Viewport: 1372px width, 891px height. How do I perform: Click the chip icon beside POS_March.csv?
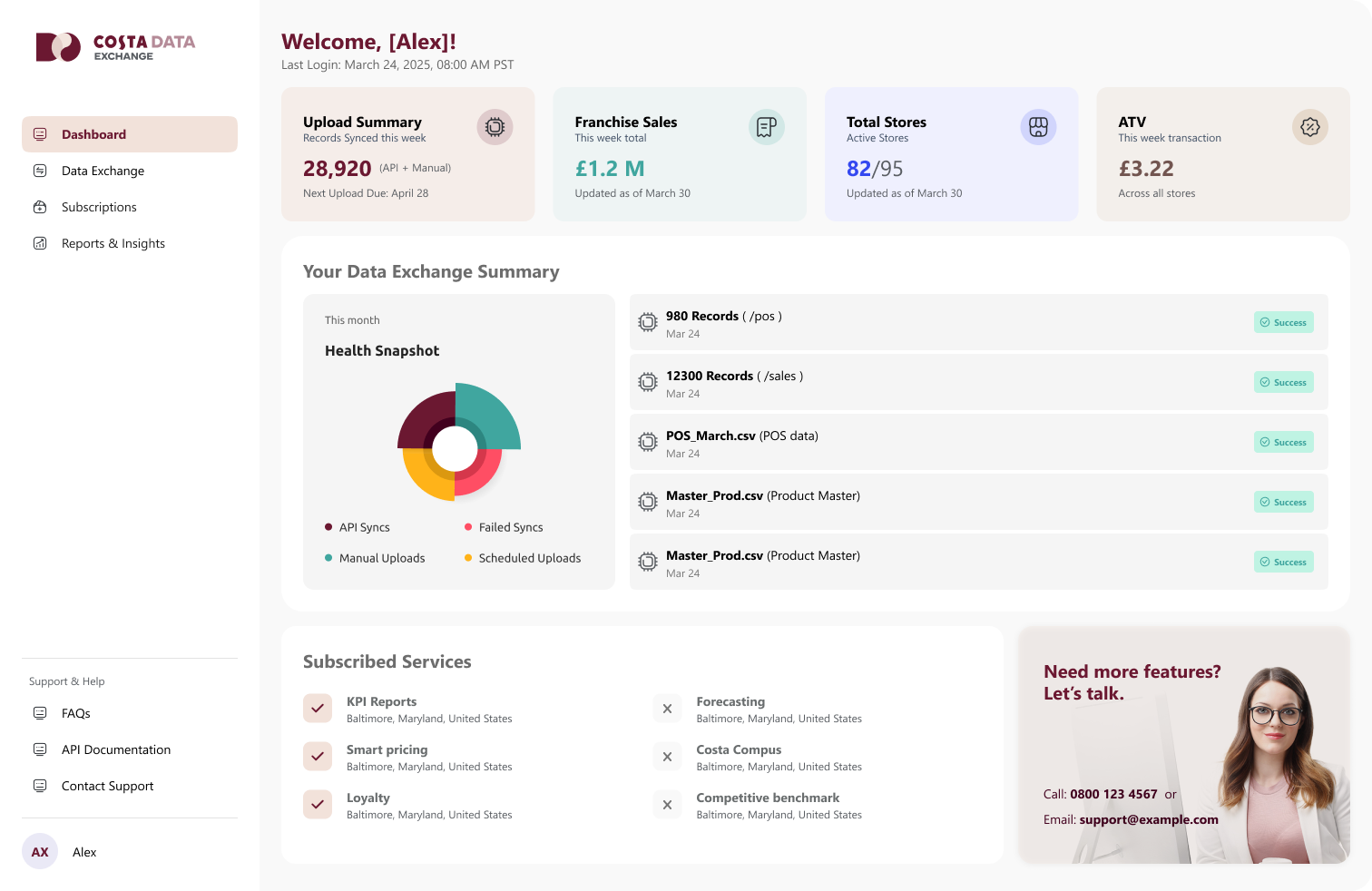tap(648, 442)
